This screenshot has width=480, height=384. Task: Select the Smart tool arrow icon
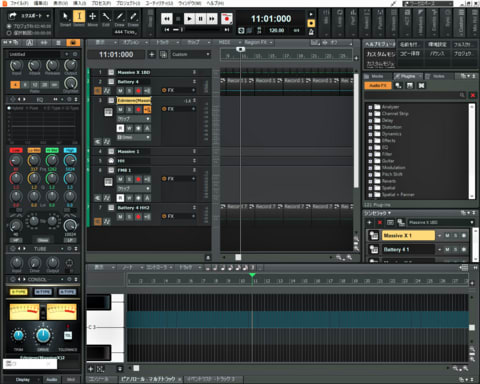click(x=66, y=16)
